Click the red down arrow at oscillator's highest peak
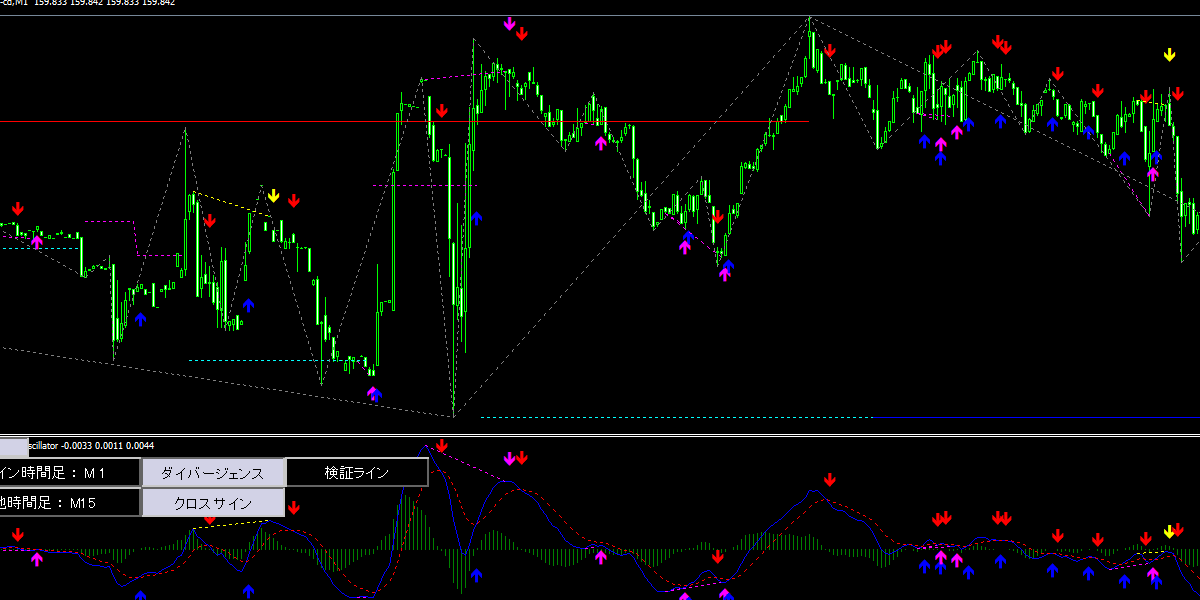The height and width of the screenshot is (600, 1200). pyautogui.click(x=442, y=445)
